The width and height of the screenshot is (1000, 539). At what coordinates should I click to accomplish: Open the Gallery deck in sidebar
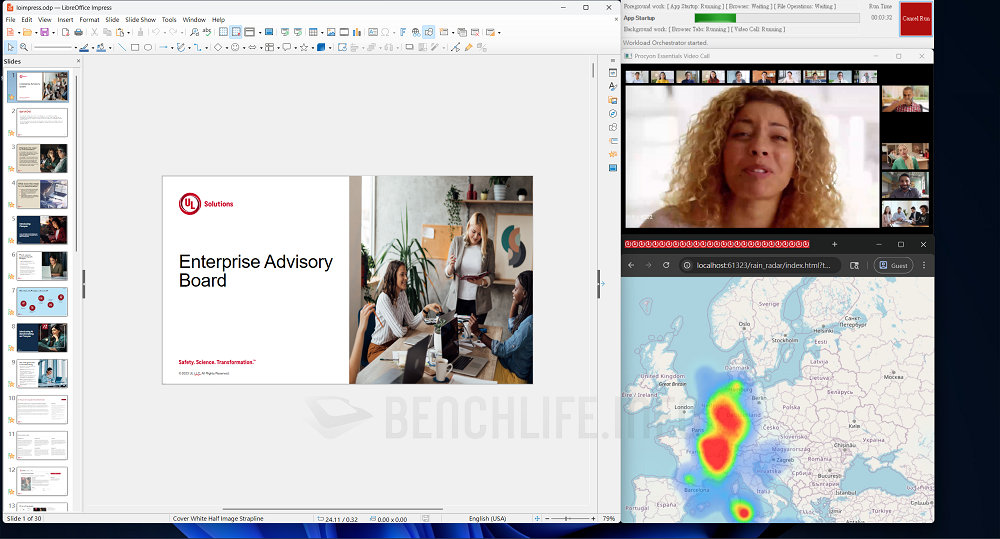click(x=613, y=100)
